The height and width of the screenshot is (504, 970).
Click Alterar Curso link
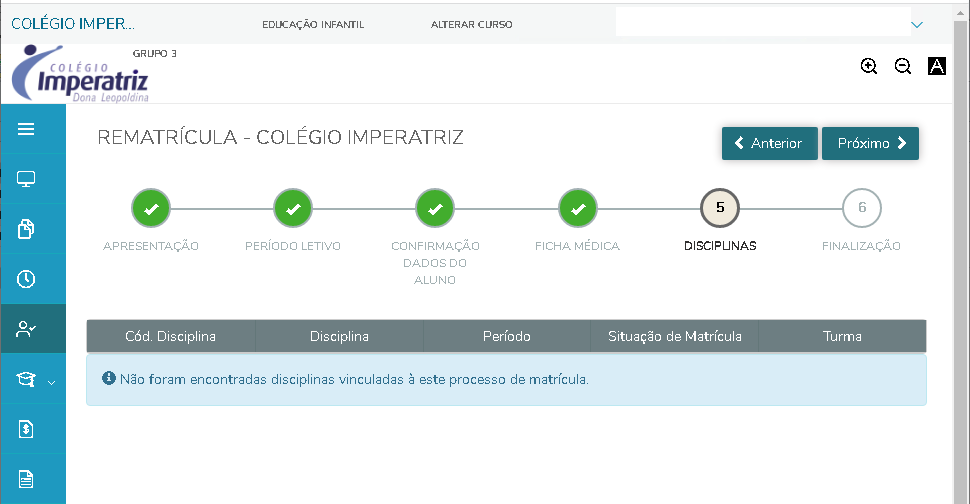[x=471, y=25]
